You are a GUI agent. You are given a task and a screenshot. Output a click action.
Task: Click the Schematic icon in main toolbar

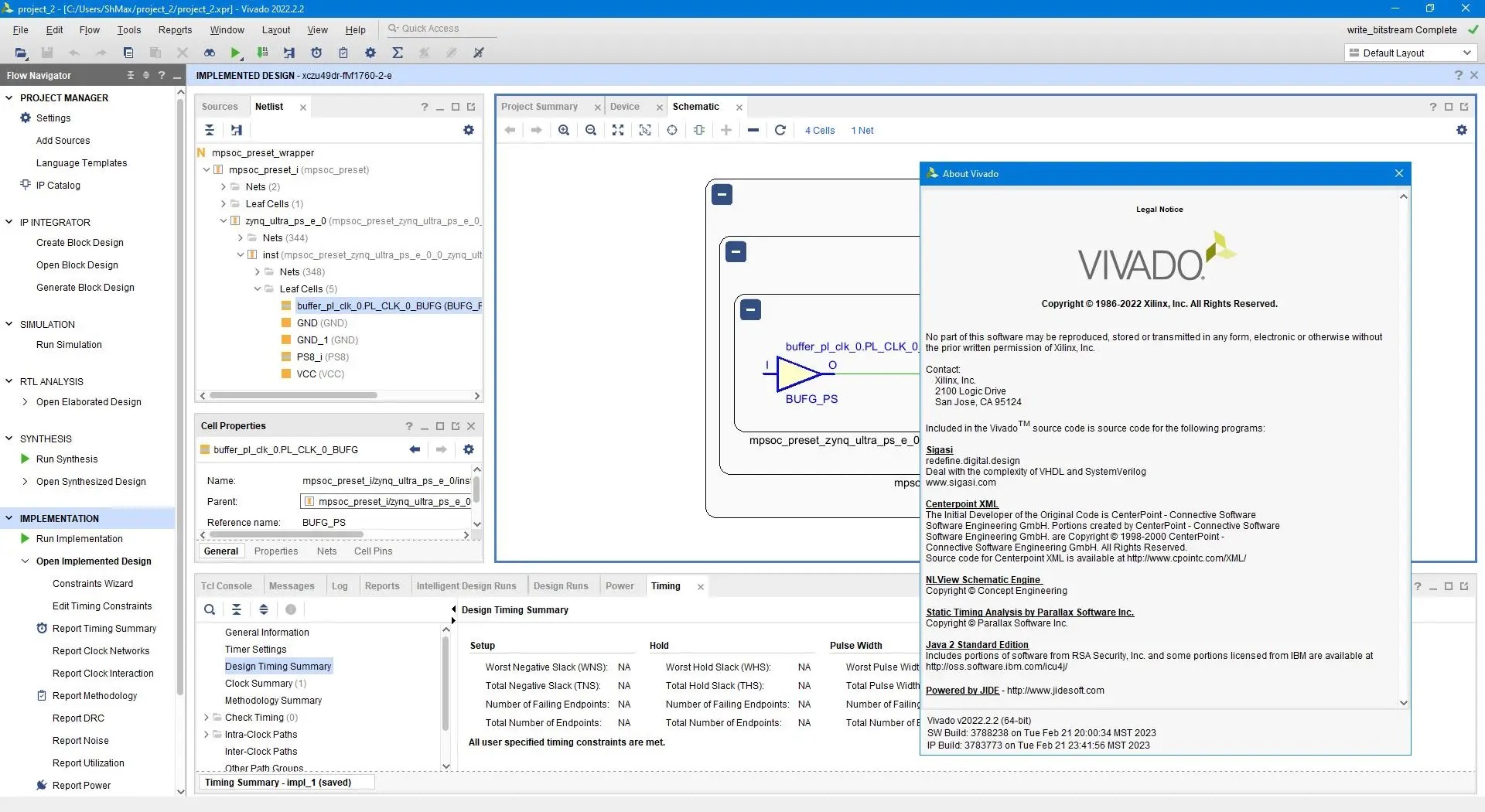(289, 53)
